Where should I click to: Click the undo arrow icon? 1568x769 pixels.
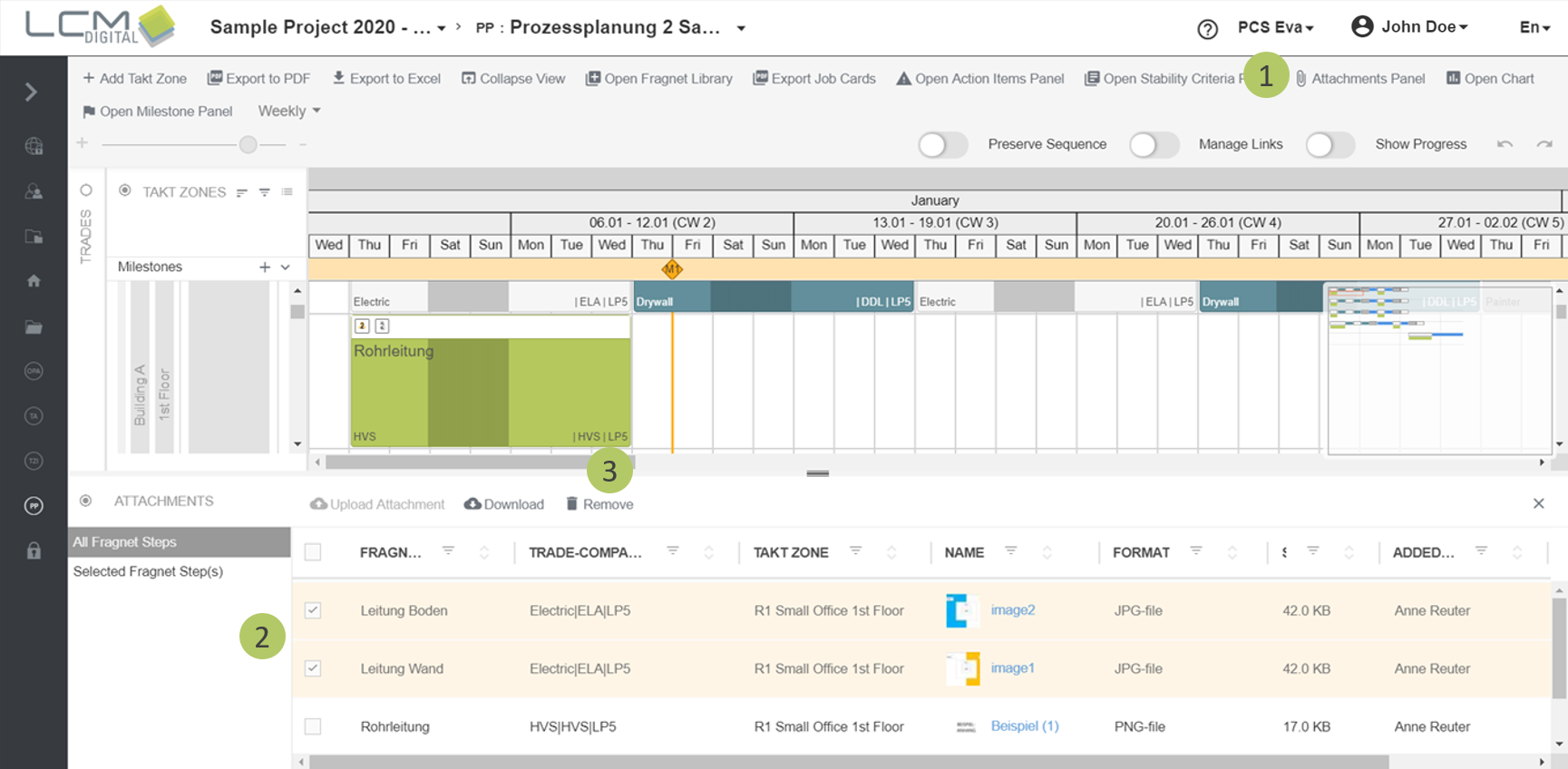pos(1505,144)
